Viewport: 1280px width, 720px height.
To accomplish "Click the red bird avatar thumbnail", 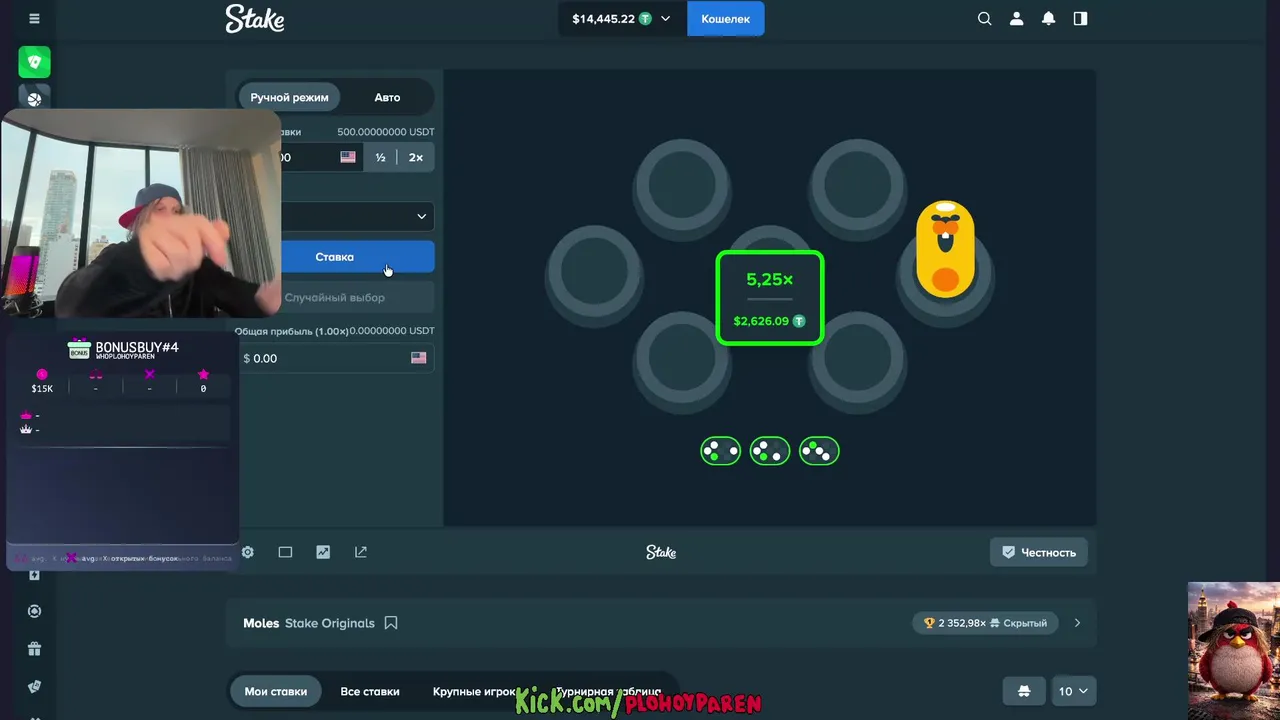I will pos(1234,651).
